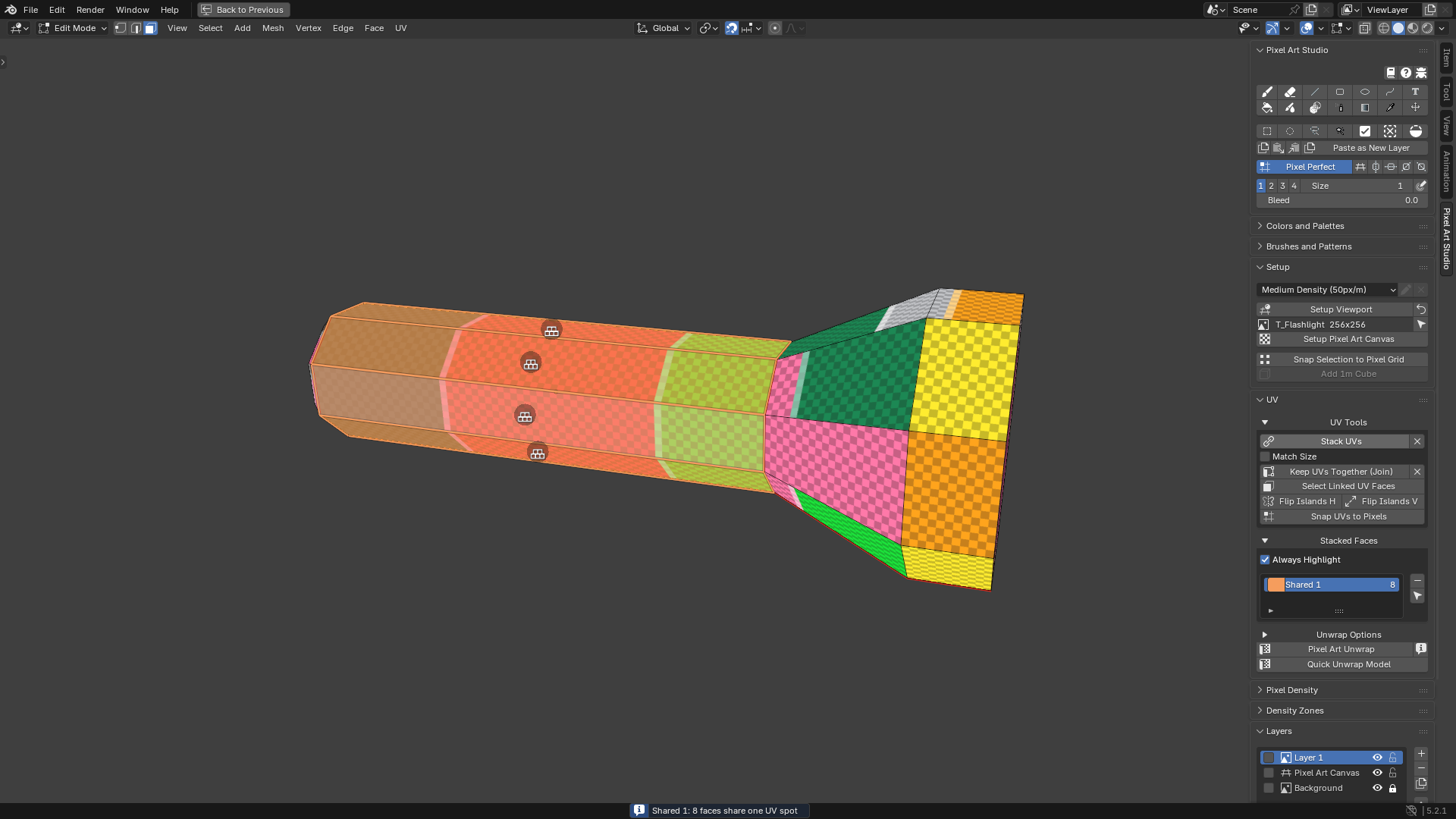Select the Curve drawing tool
The image size is (1456, 819).
1390,92
